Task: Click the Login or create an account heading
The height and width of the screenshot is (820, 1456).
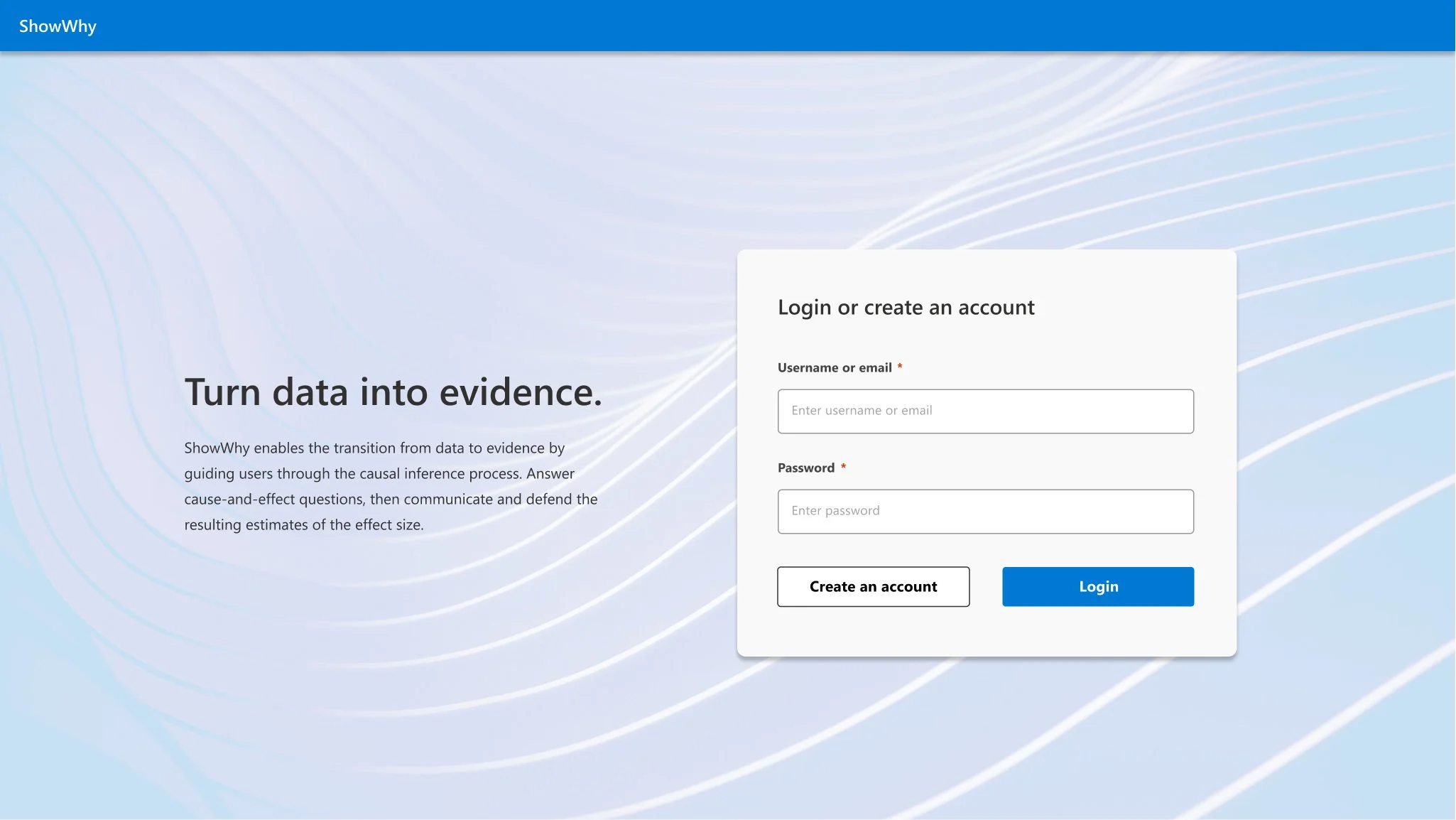Action: [906, 307]
